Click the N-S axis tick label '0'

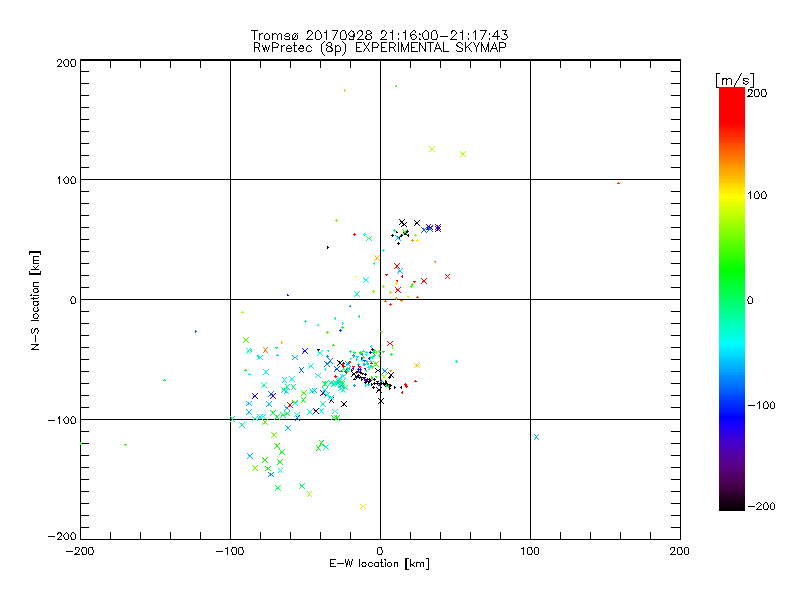pyautogui.click(x=73, y=300)
